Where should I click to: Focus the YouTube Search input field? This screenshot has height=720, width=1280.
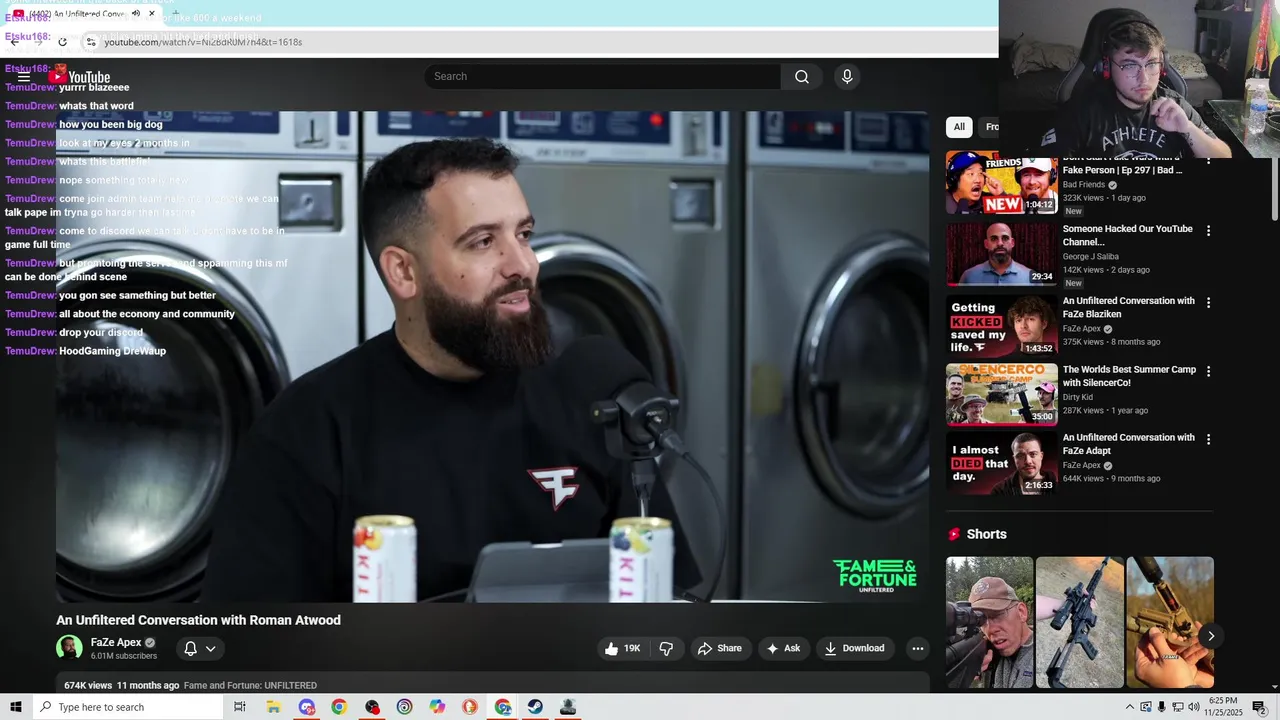click(x=603, y=77)
